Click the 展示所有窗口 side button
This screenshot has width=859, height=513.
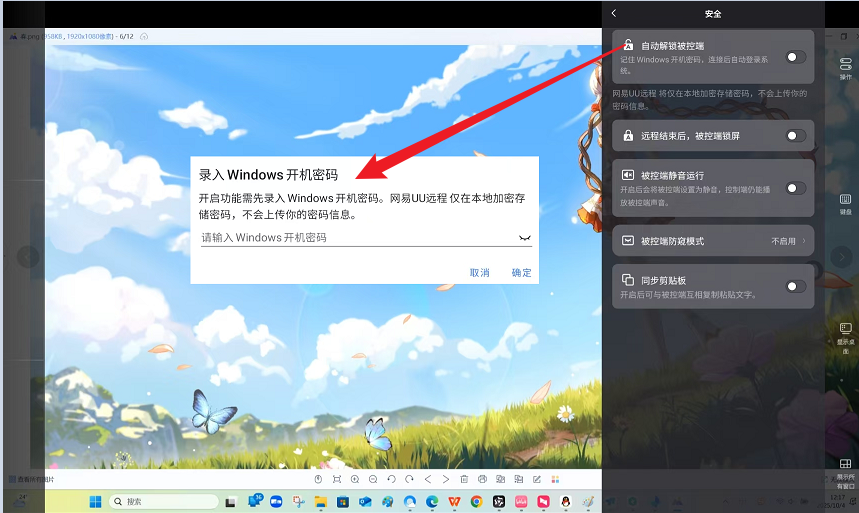(x=845, y=474)
